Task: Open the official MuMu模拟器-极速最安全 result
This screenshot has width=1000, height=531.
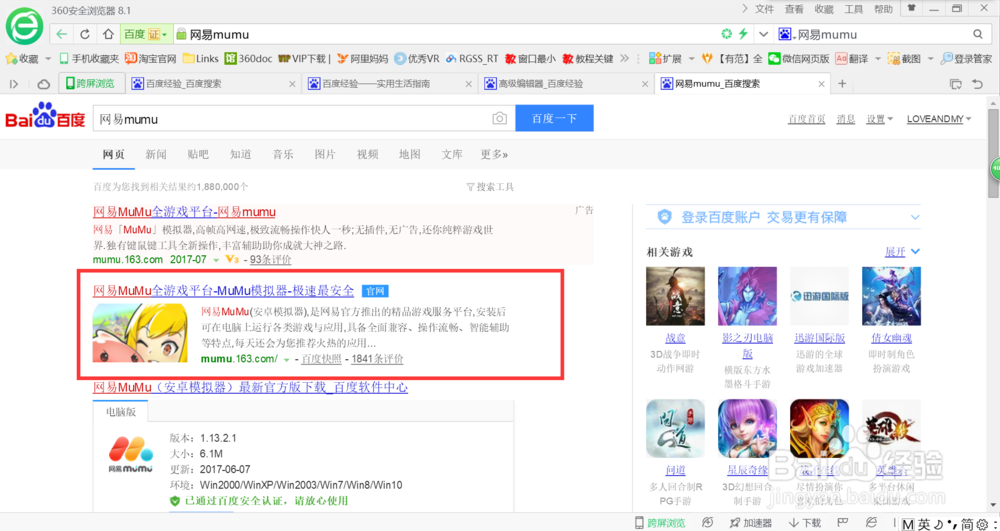Action: pyautogui.click(x=223, y=291)
